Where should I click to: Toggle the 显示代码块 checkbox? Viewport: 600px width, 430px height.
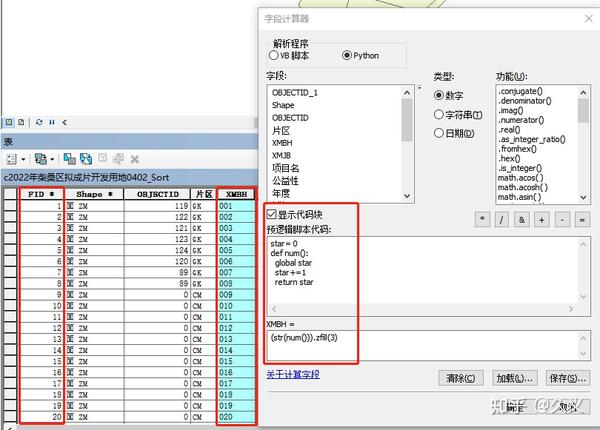pyautogui.click(x=272, y=214)
